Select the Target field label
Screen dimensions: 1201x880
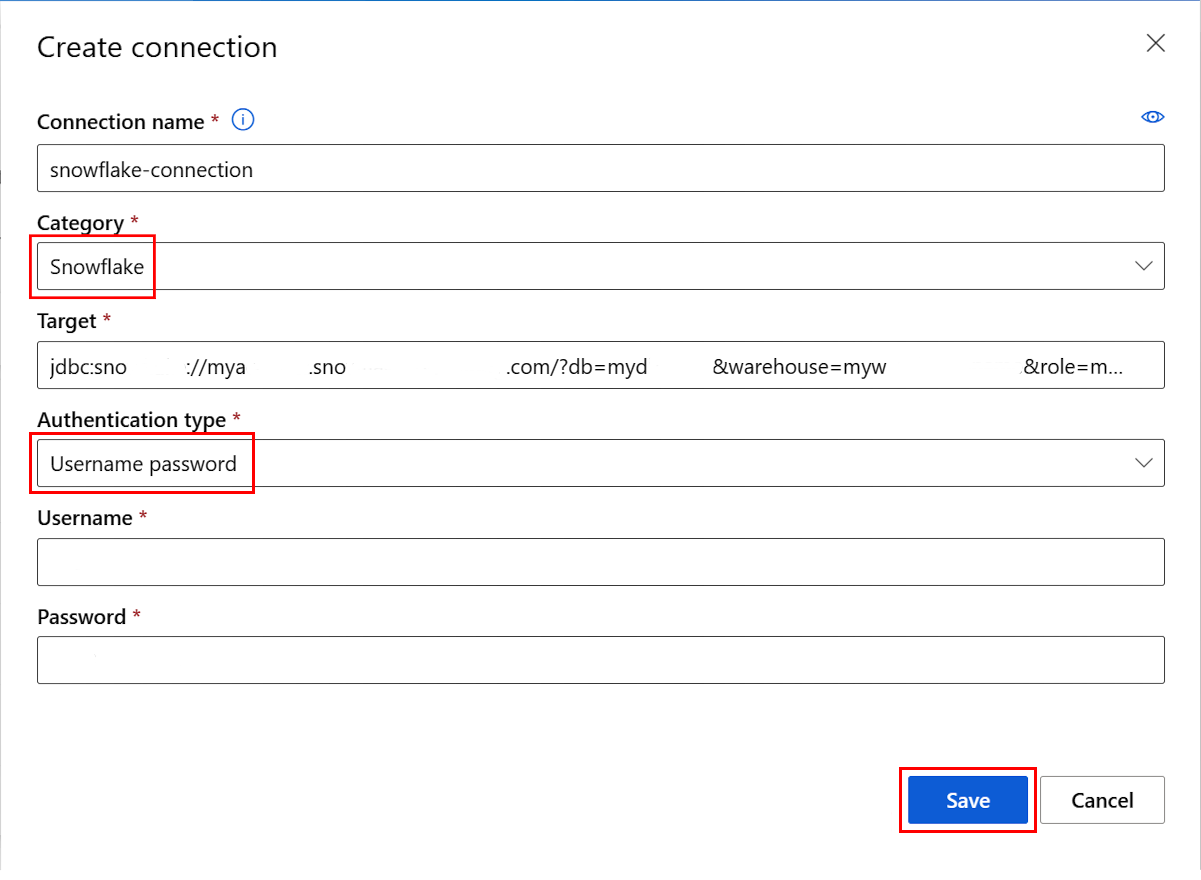tap(67, 321)
